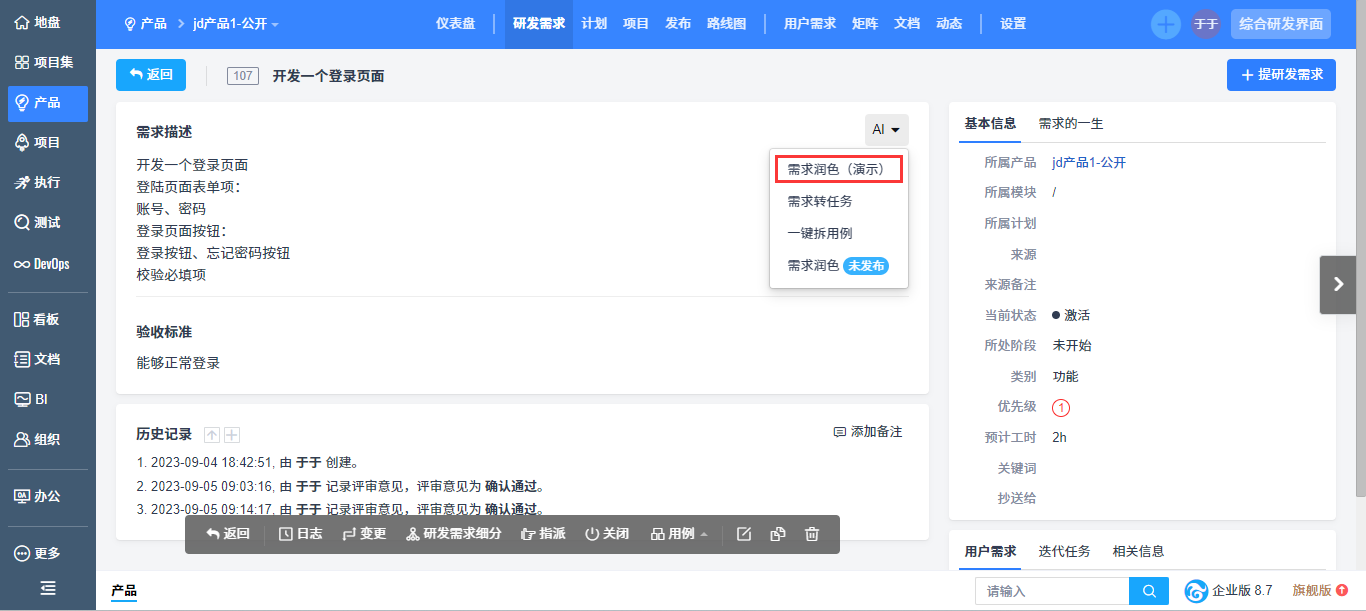Collapse the left sidebar menu
Viewport: 1366px width, 611px height.
[x=48, y=588]
